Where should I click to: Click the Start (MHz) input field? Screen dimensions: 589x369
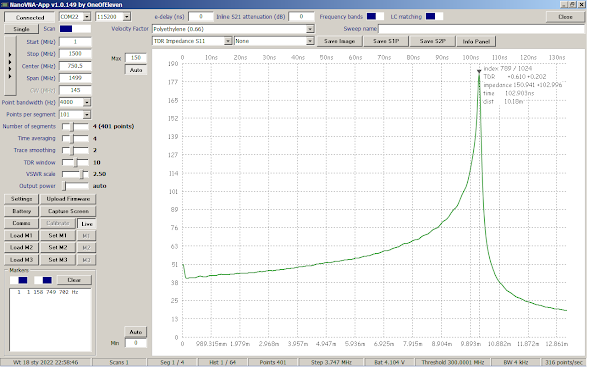(75, 42)
